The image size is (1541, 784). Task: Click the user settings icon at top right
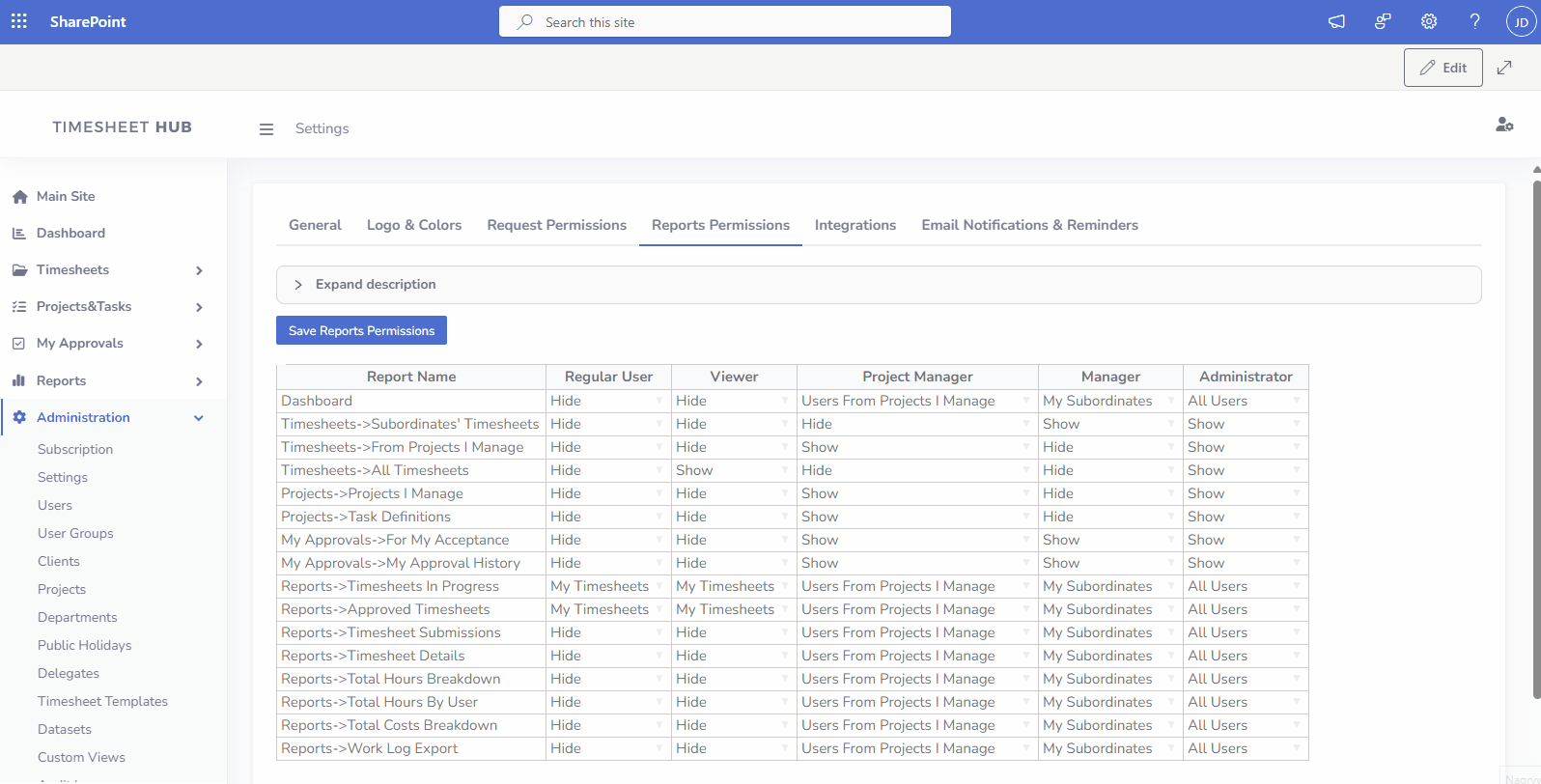coord(1503,125)
